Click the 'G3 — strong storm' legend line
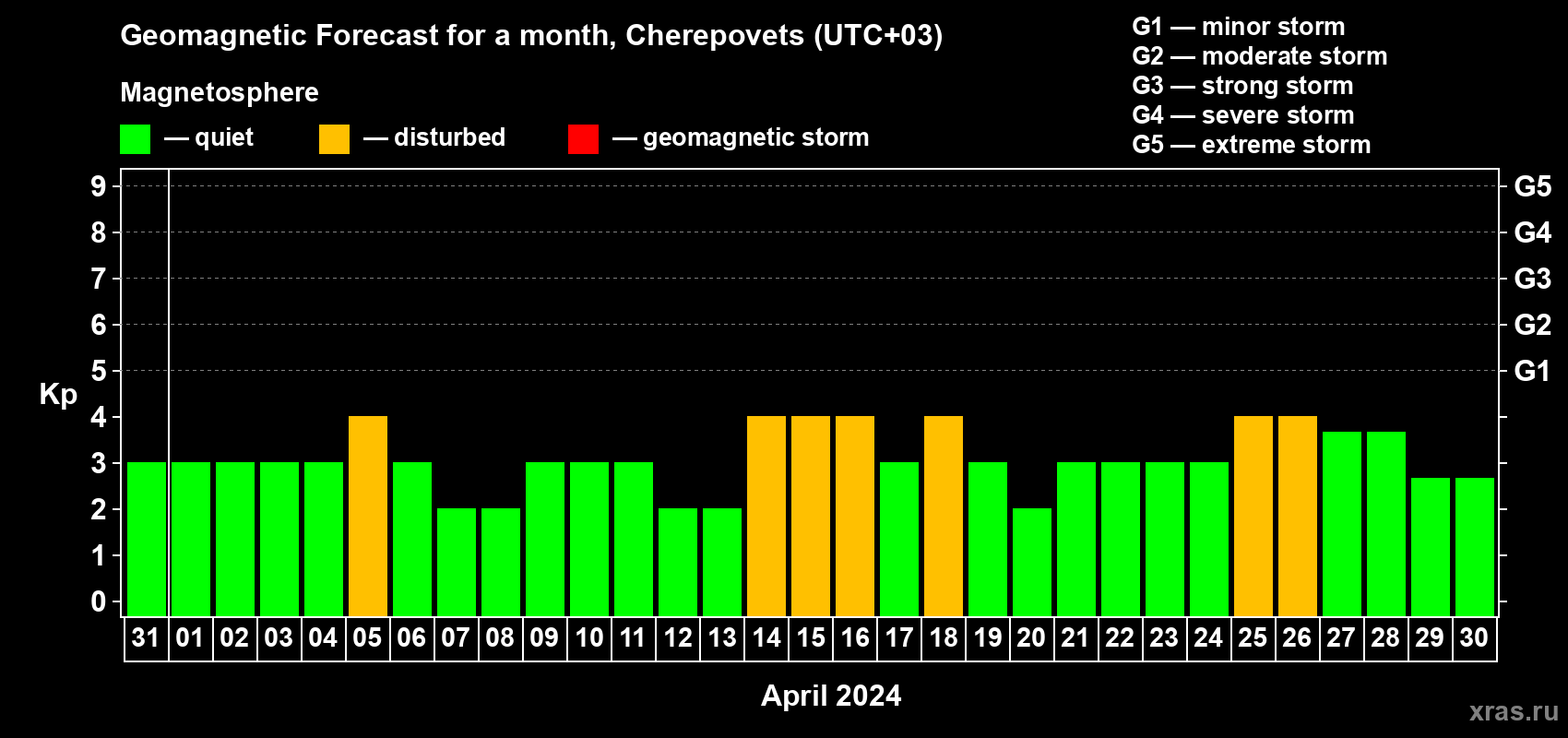This screenshot has height=738, width=1568. [x=1242, y=86]
